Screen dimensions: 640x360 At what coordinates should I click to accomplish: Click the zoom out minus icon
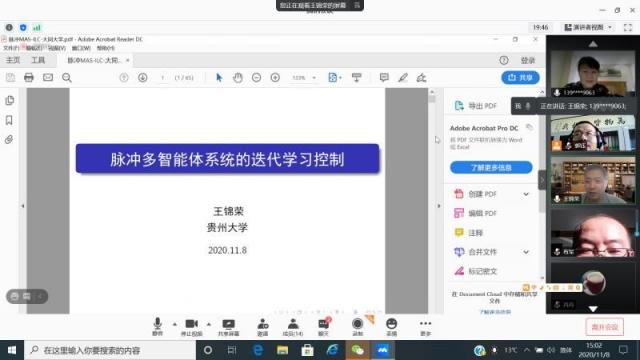[256, 77]
